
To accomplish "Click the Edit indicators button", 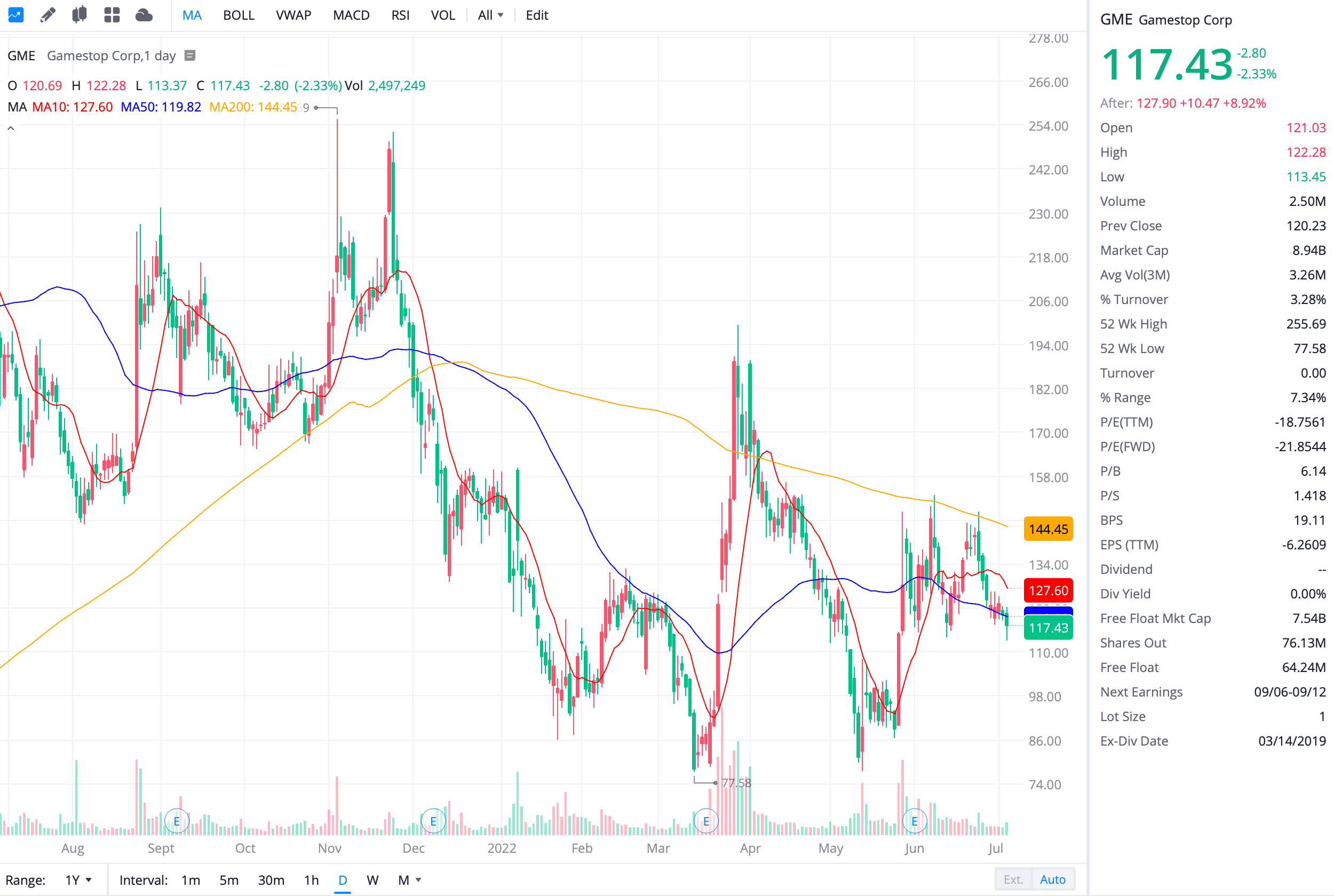I will 537,15.
